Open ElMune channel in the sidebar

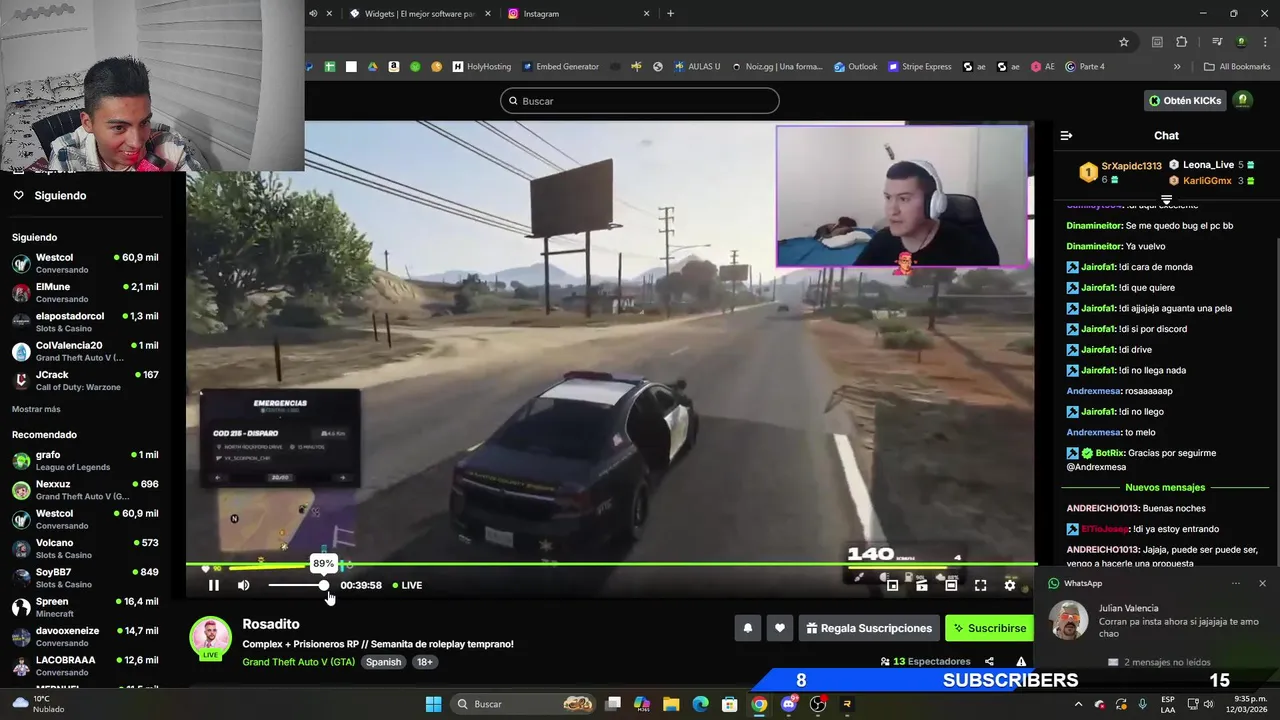[x=85, y=292]
